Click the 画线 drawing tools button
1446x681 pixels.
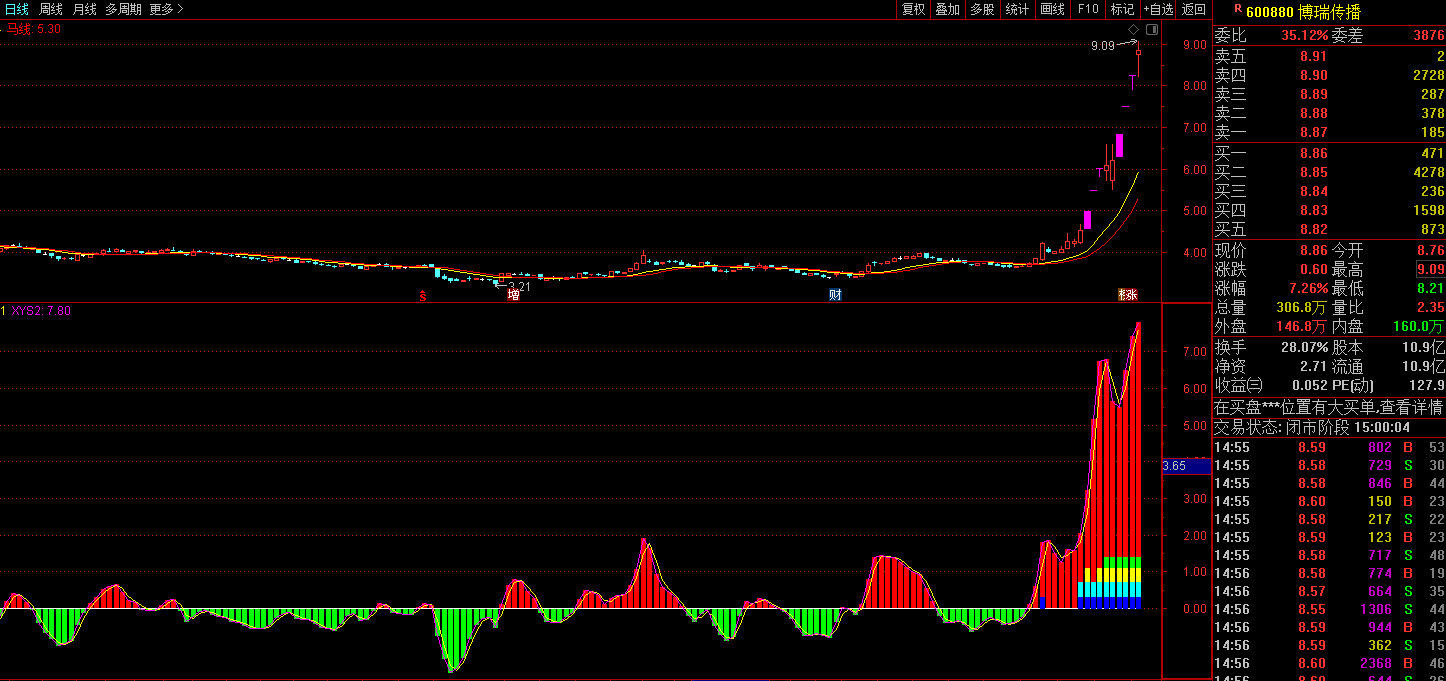(1052, 9)
